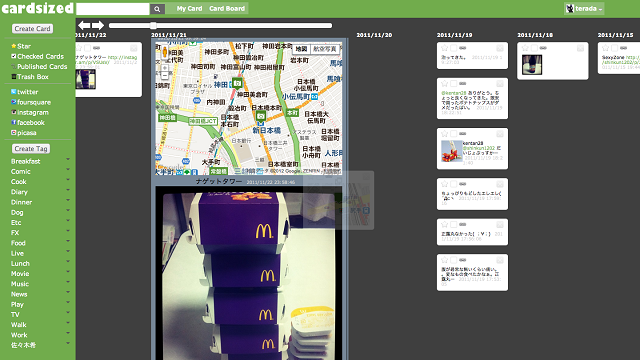Go to previous dates with left arrow
The image size is (640, 360).
[84, 25]
